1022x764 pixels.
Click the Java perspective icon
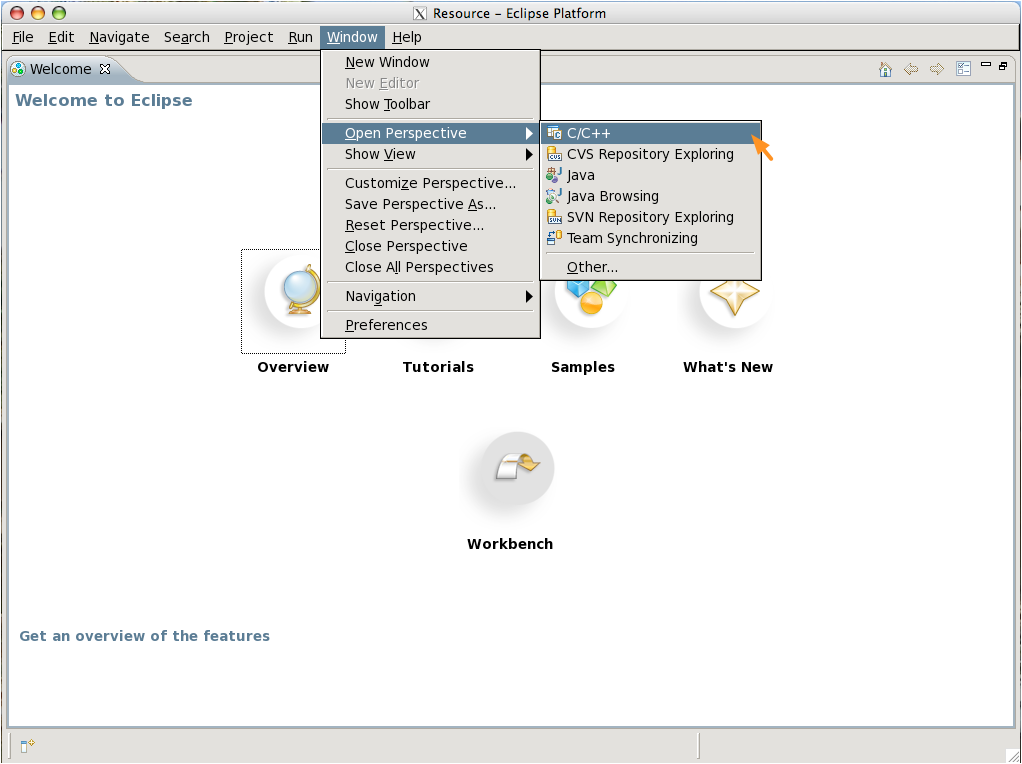(554, 175)
